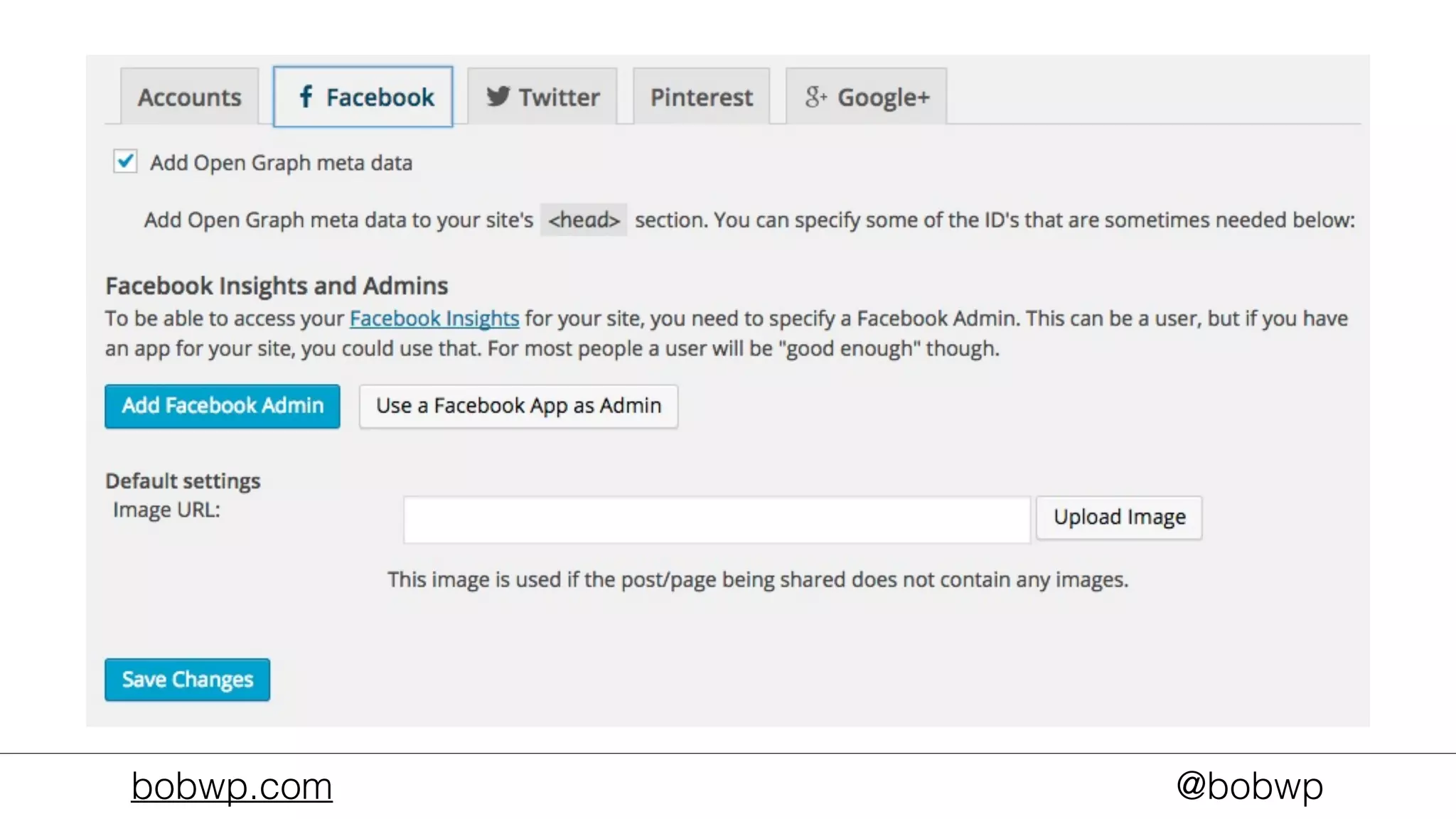
Task: Switch to the Accounts tab
Action: point(189,97)
